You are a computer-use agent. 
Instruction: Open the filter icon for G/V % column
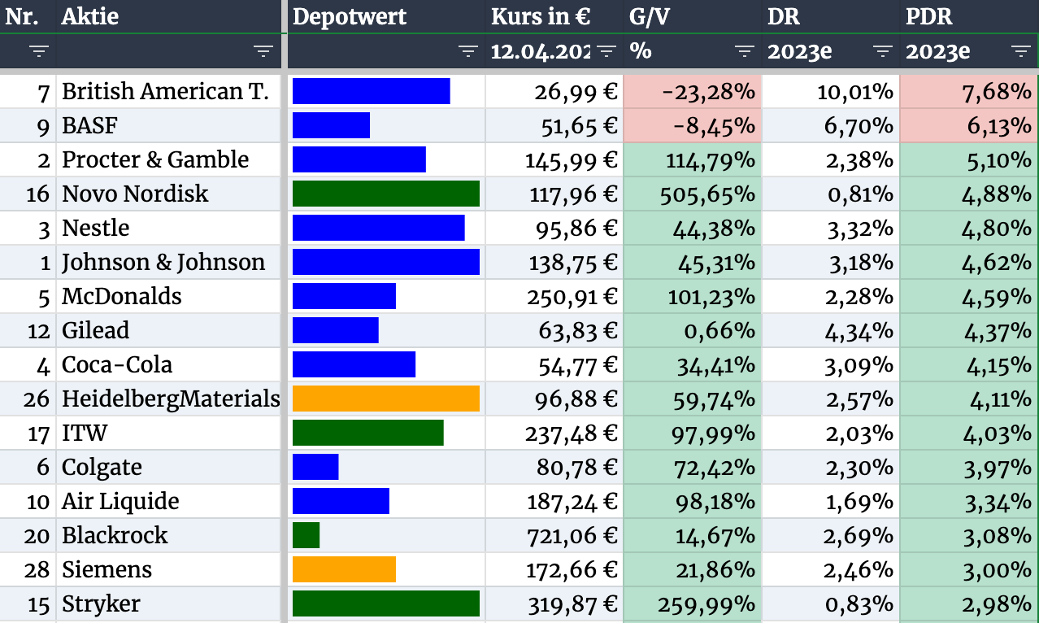pyautogui.click(x=744, y=51)
